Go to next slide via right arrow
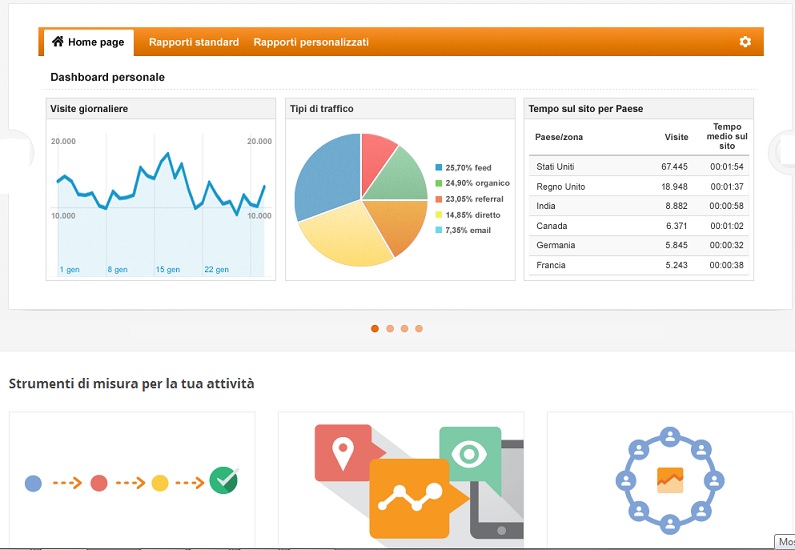795x550 pixels. [x=782, y=151]
